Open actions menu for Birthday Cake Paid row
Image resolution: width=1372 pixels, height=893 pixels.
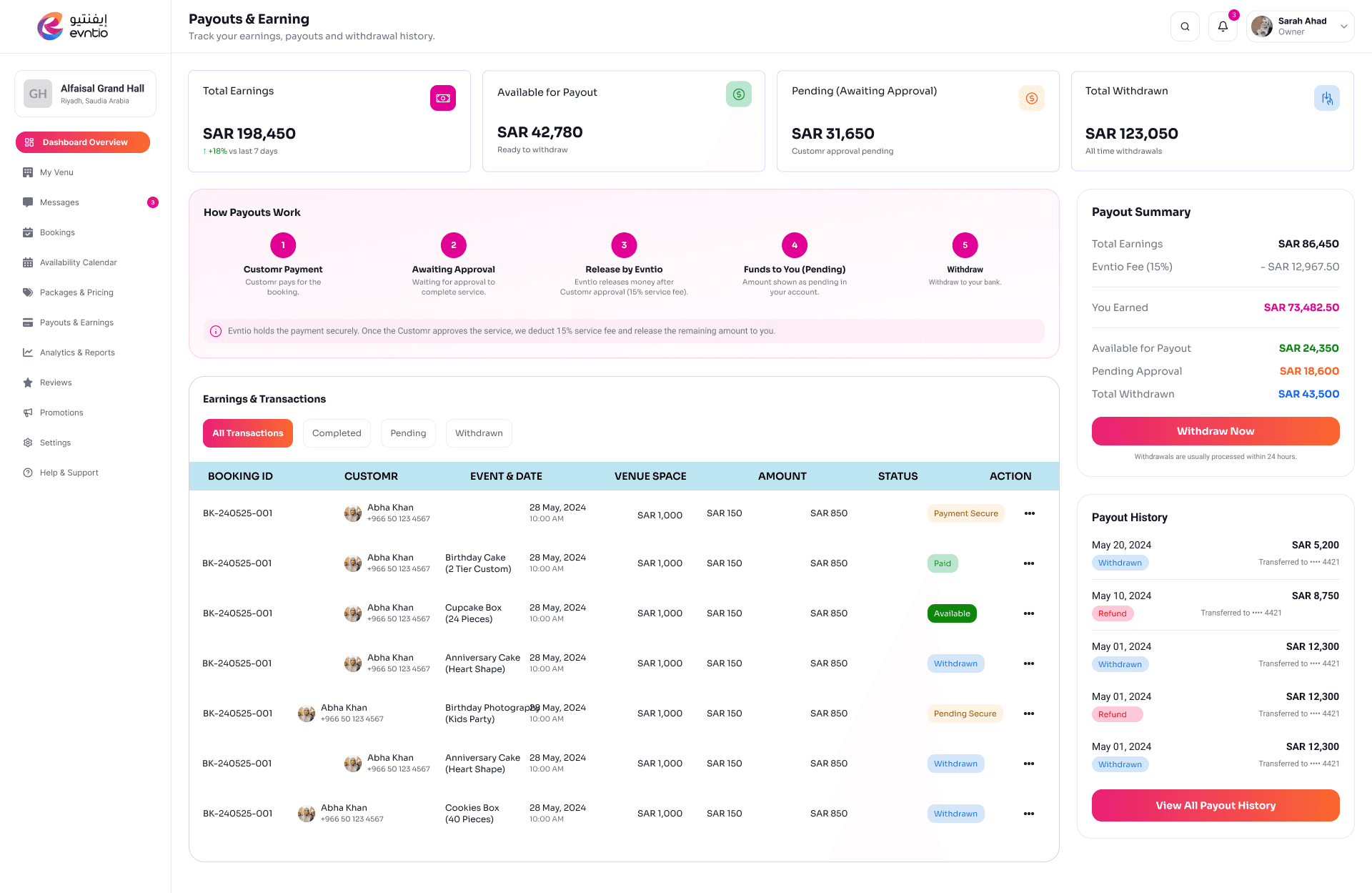tap(1029, 563)
